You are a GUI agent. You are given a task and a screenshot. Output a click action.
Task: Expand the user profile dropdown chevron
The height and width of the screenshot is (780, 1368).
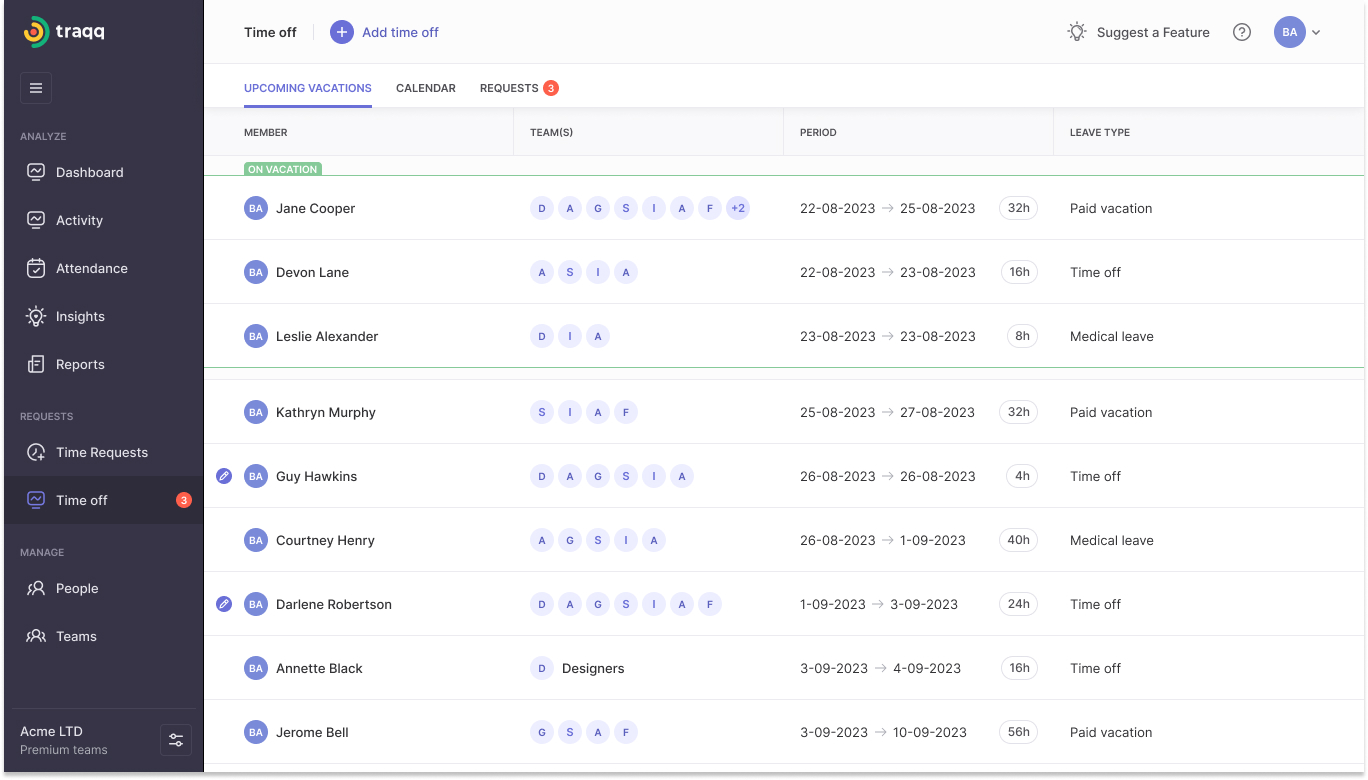click(1316, 32)
